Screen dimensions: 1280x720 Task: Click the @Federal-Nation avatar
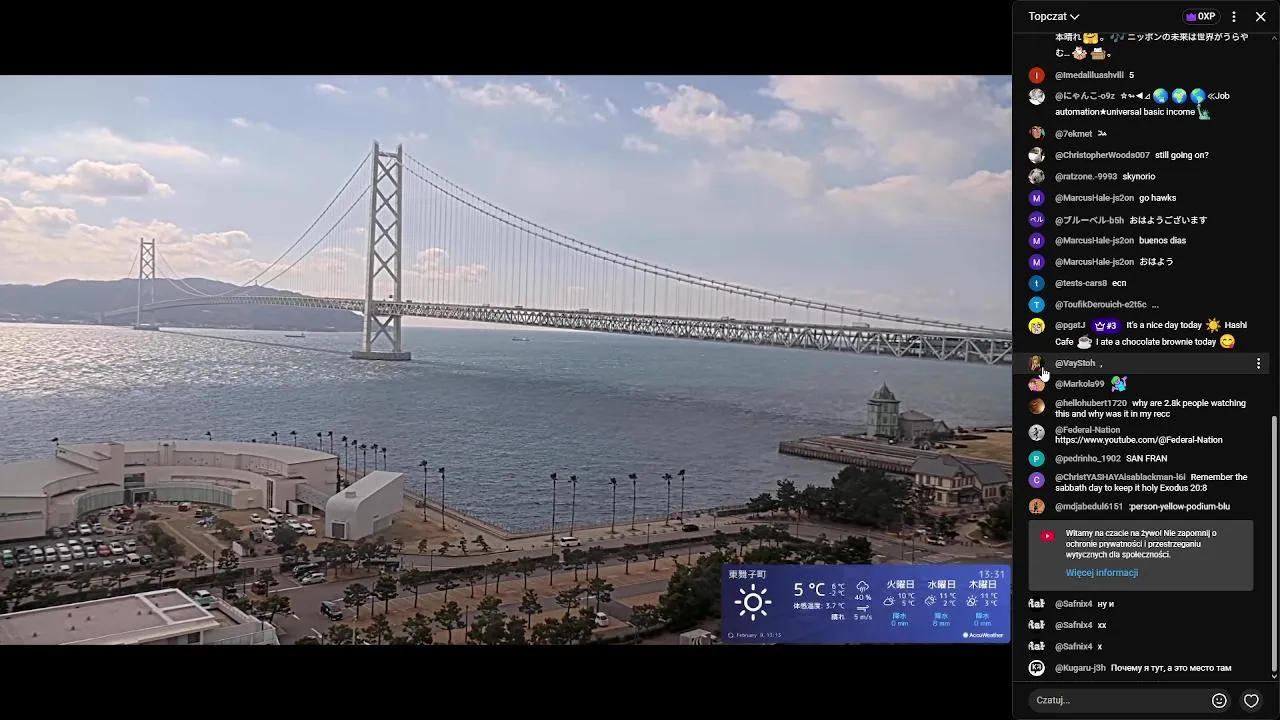coord(1037,433)
